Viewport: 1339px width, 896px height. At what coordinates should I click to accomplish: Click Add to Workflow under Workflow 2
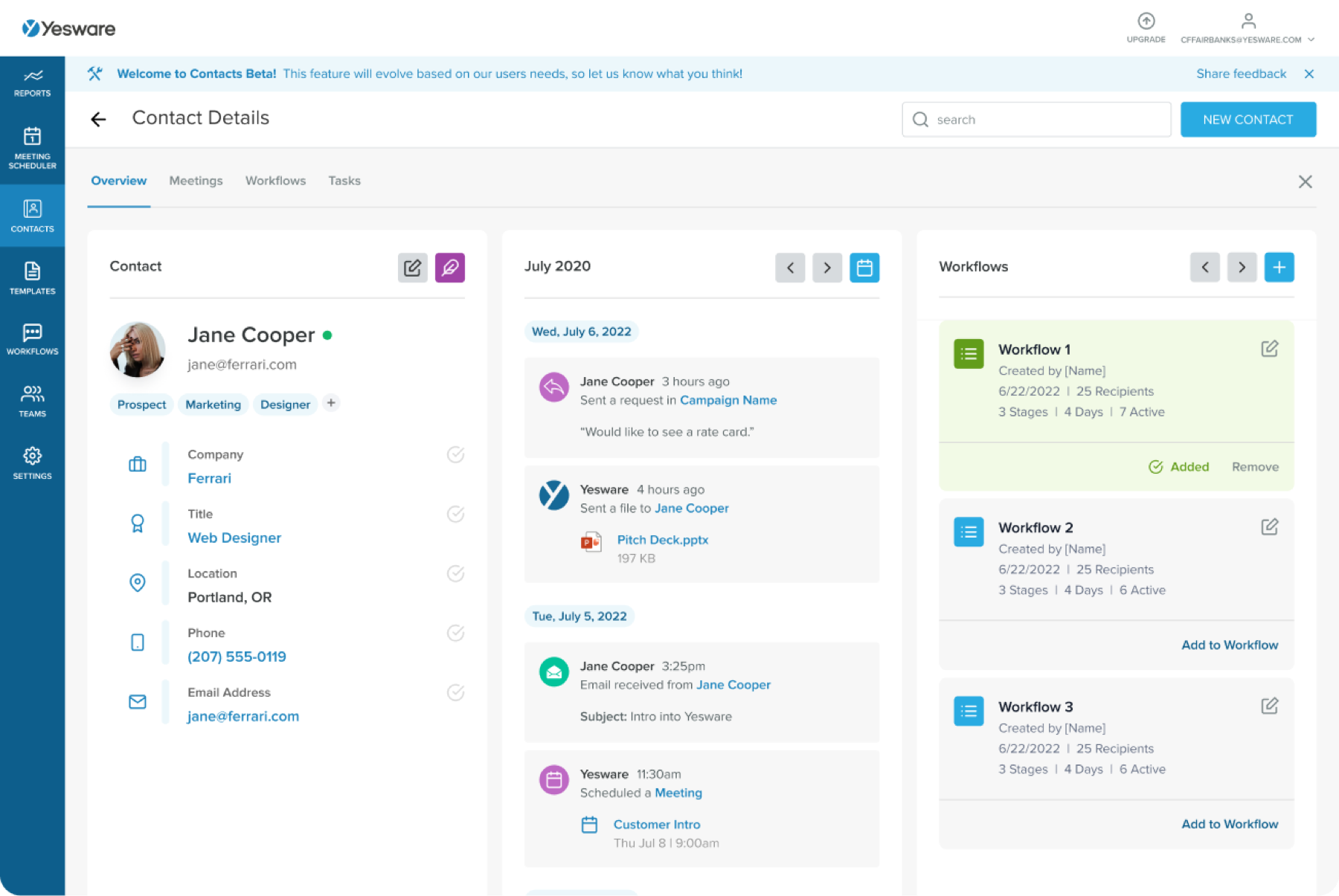(x=1230, y=645)
